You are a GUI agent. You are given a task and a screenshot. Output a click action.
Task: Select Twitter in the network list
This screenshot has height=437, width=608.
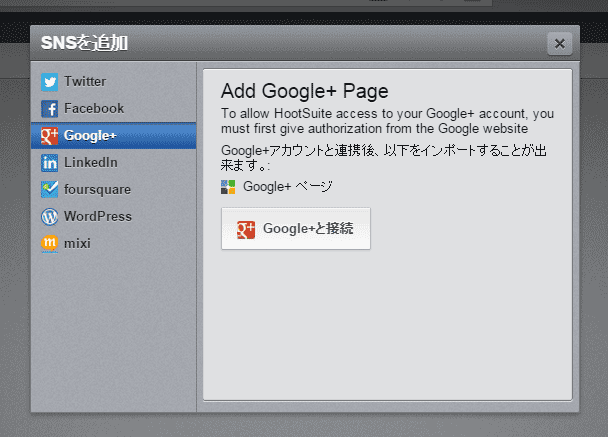pyautogui.click(x=114, y=82)
